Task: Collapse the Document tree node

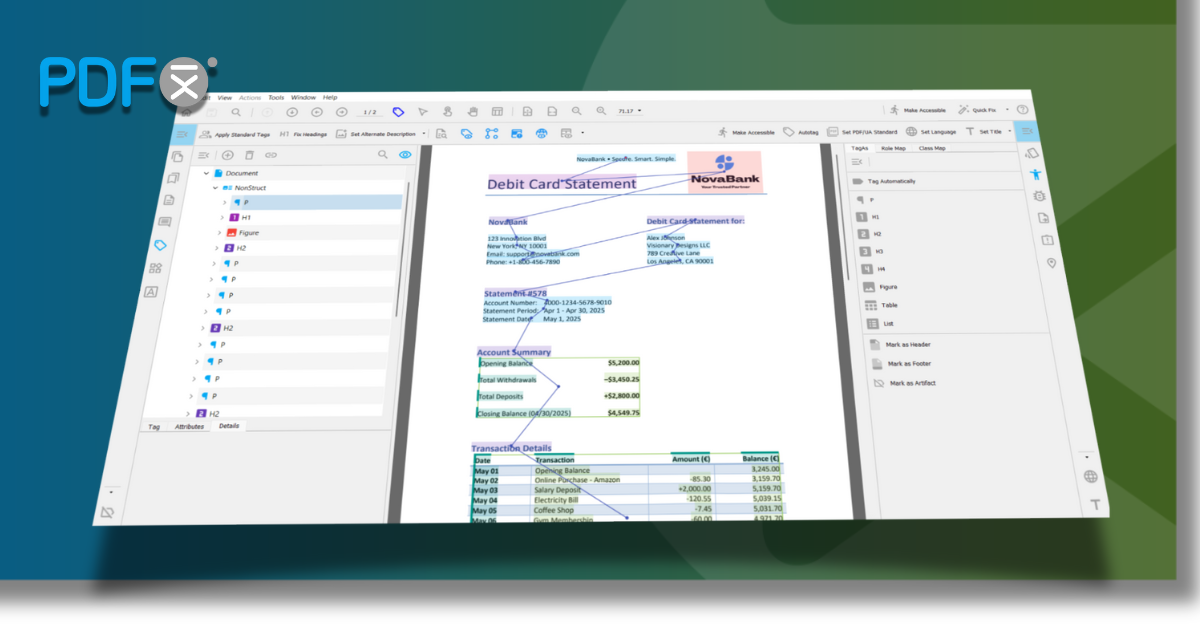Action: [x=207, y=173]
